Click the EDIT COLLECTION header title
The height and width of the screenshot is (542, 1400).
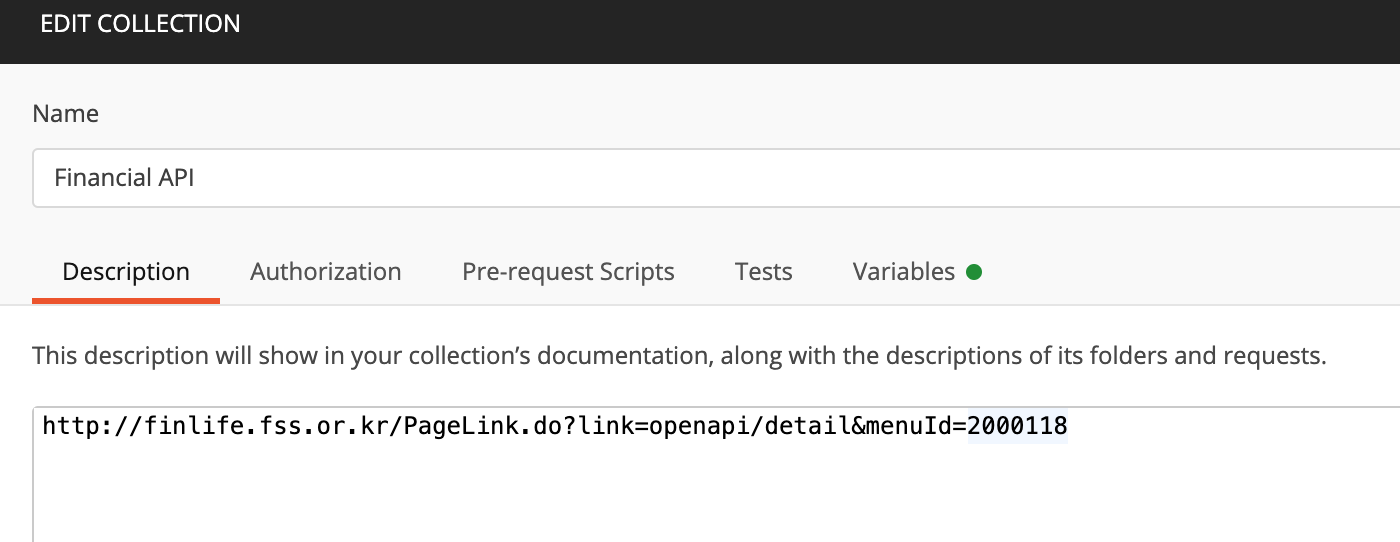click(140, 24)
